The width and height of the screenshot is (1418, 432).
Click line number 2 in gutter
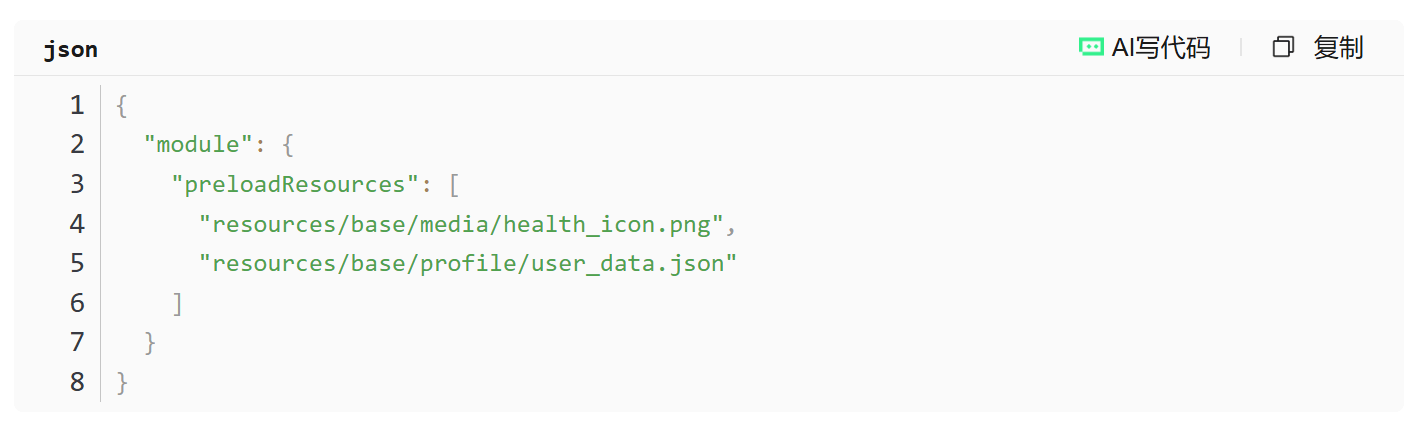pos(77,144)
